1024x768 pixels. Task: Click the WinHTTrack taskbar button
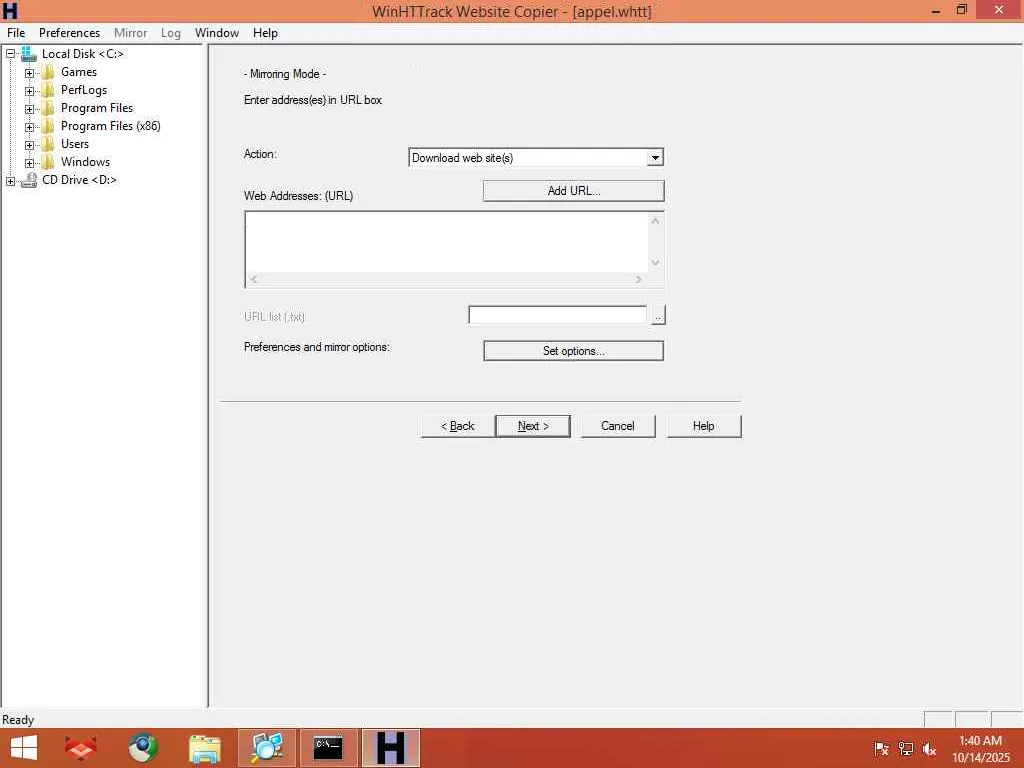point(391,748)
